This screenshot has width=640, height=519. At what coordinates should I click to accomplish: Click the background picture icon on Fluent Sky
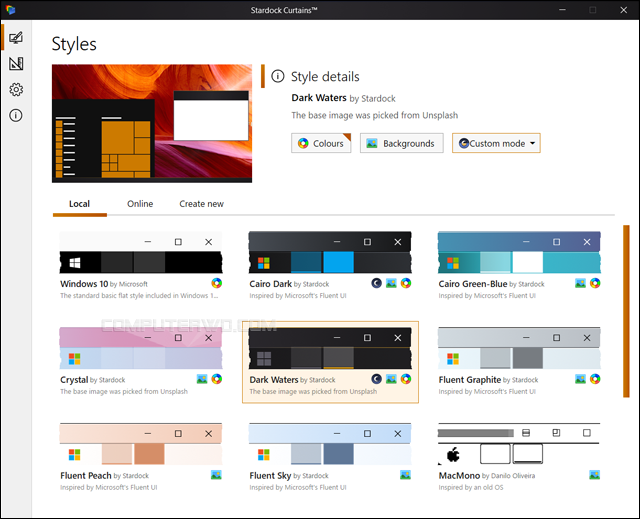405,475
